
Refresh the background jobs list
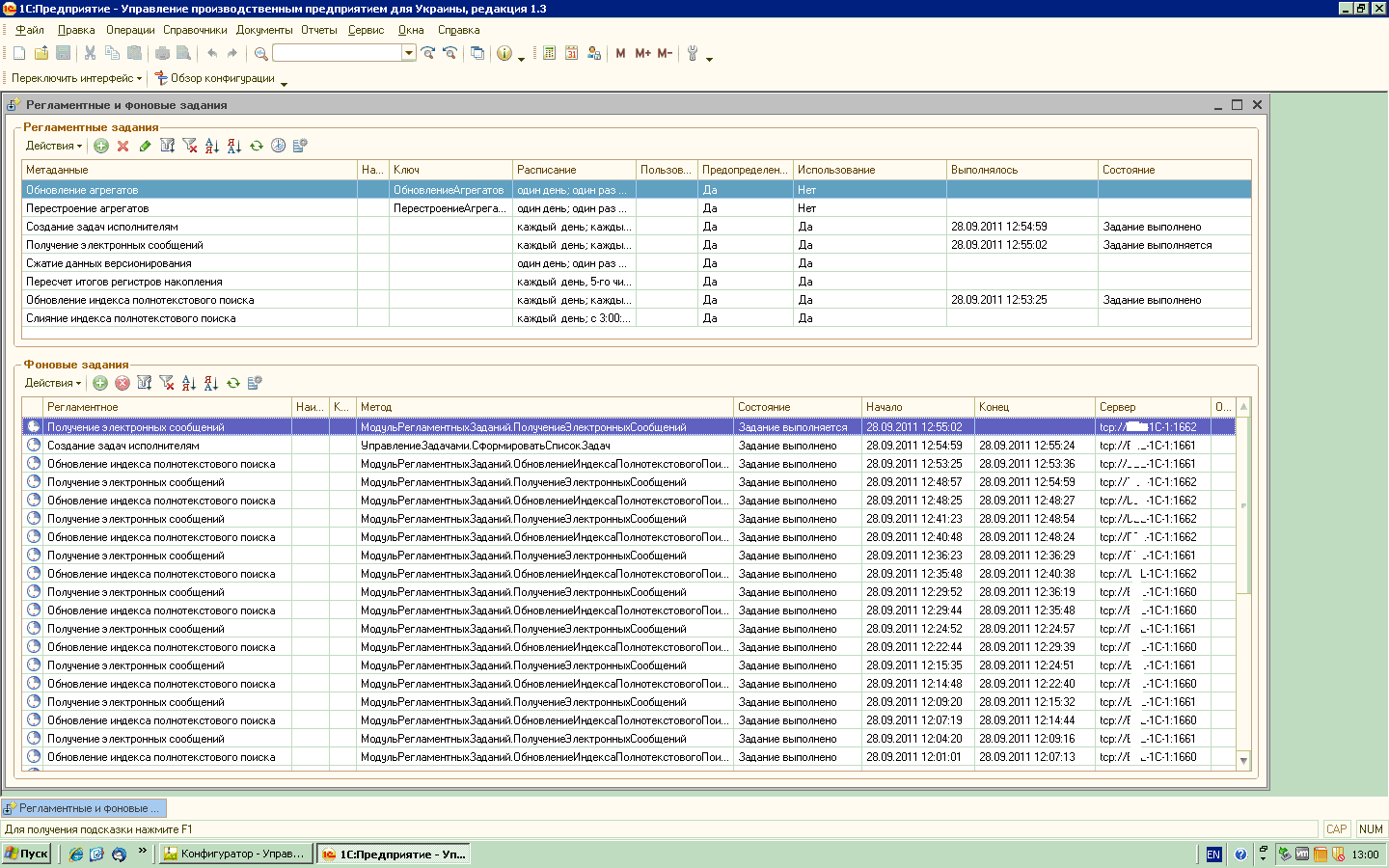pyautogui.click(x=233, y=383)
